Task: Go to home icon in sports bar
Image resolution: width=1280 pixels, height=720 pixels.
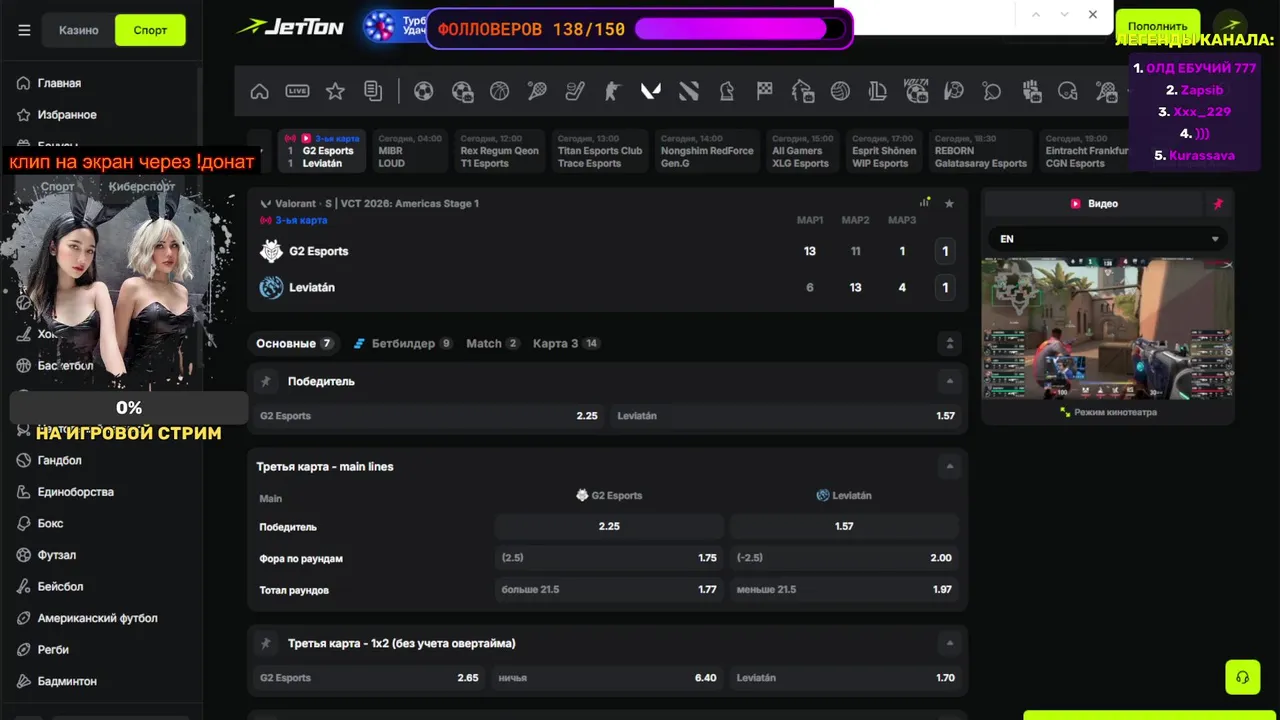Action: 259,91
